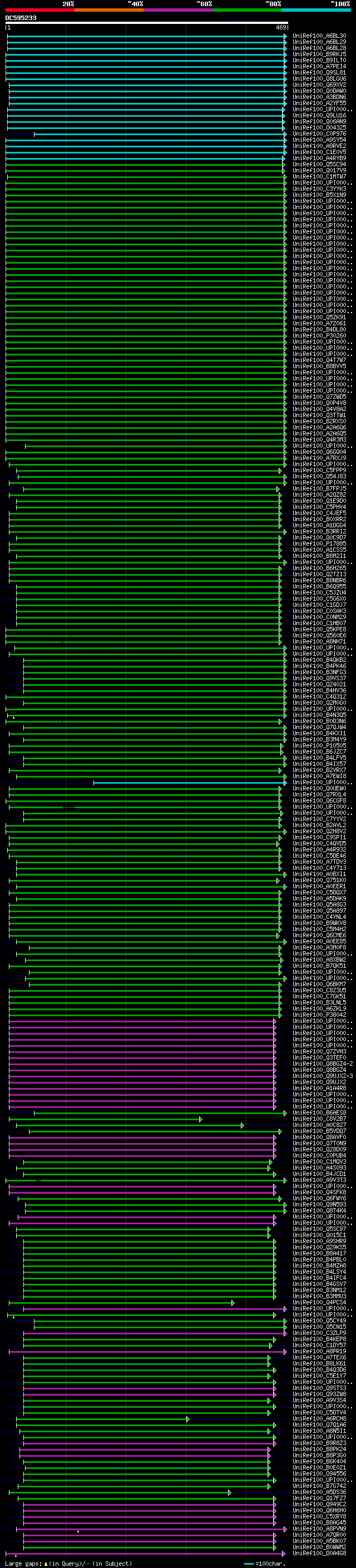Click the label UniRef100_A2YF55
This screenshot has height=1568, width=356.
(319, 103)
